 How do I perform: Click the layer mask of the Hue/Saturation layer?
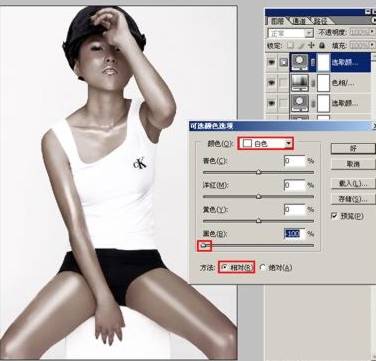pos(323,83)
